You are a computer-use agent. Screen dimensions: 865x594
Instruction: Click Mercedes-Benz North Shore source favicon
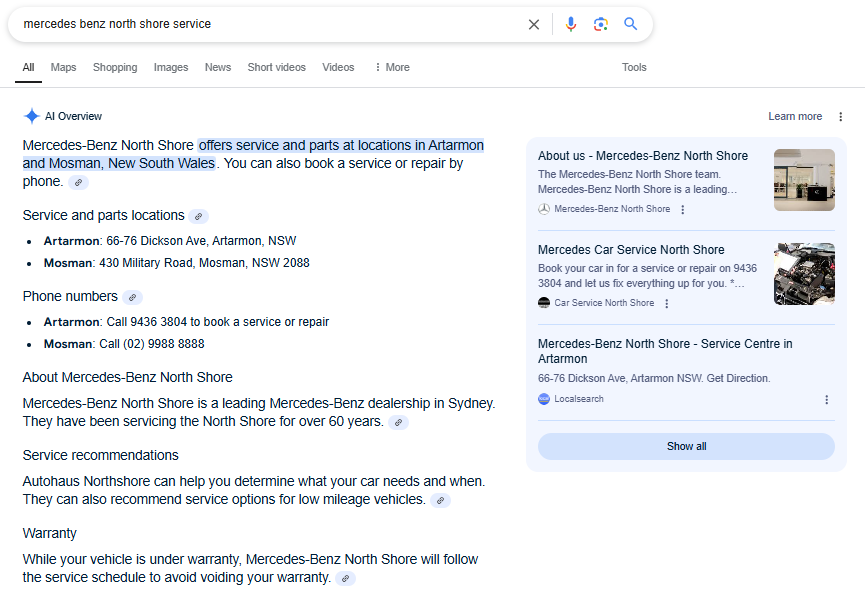(x=544, y=209)
